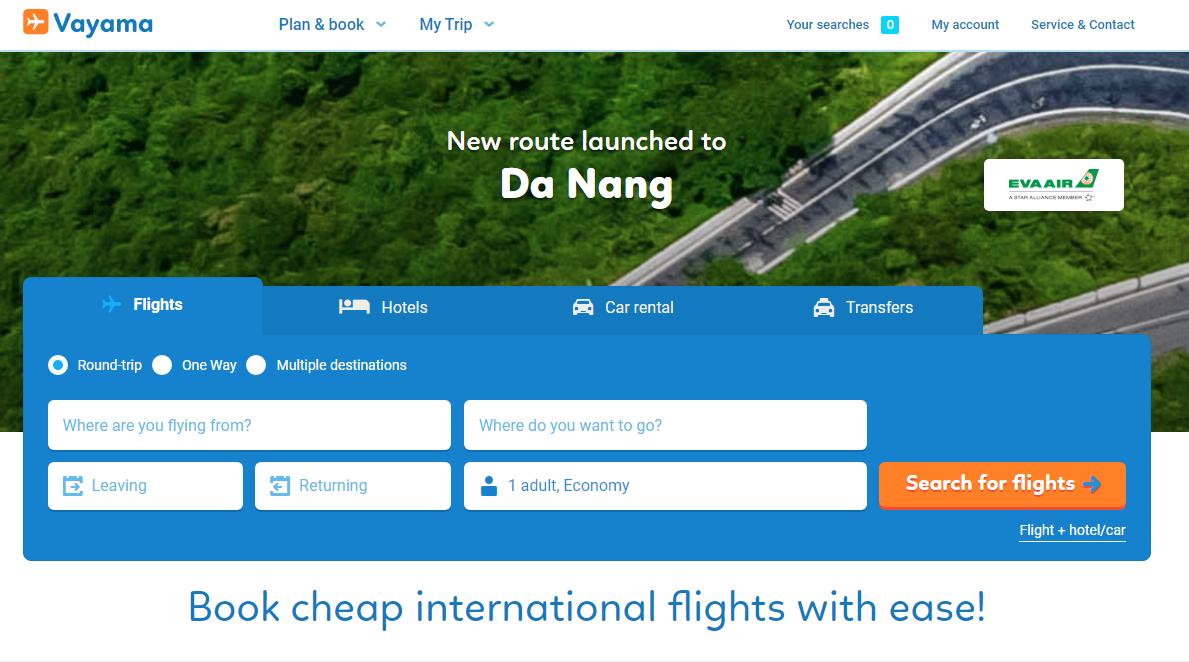
Task: Open the My account menu
Action: [x=965, y=24]
